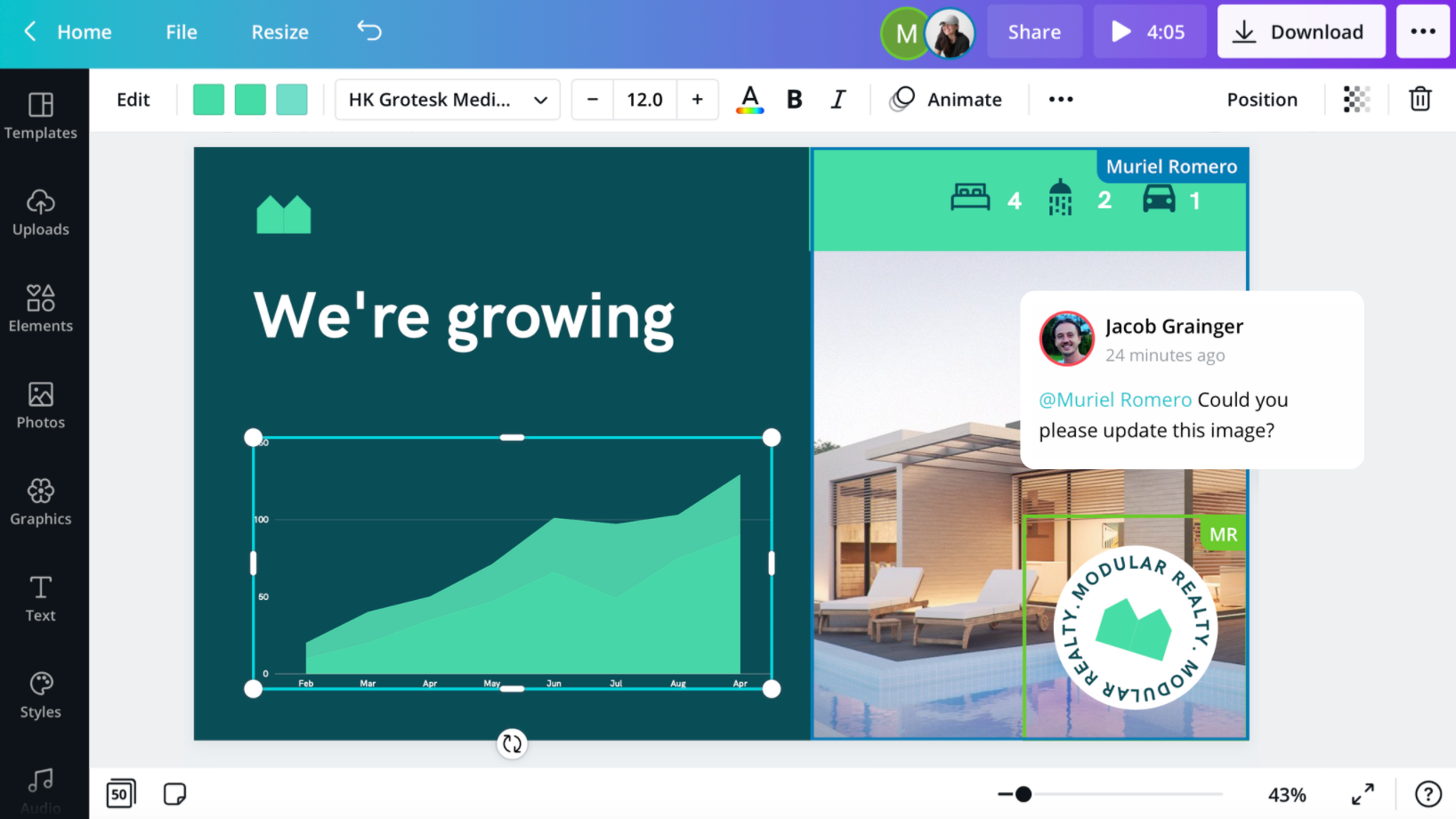Expand the toolbar overflow options

pyautogui.click(x=1060, y=99)
